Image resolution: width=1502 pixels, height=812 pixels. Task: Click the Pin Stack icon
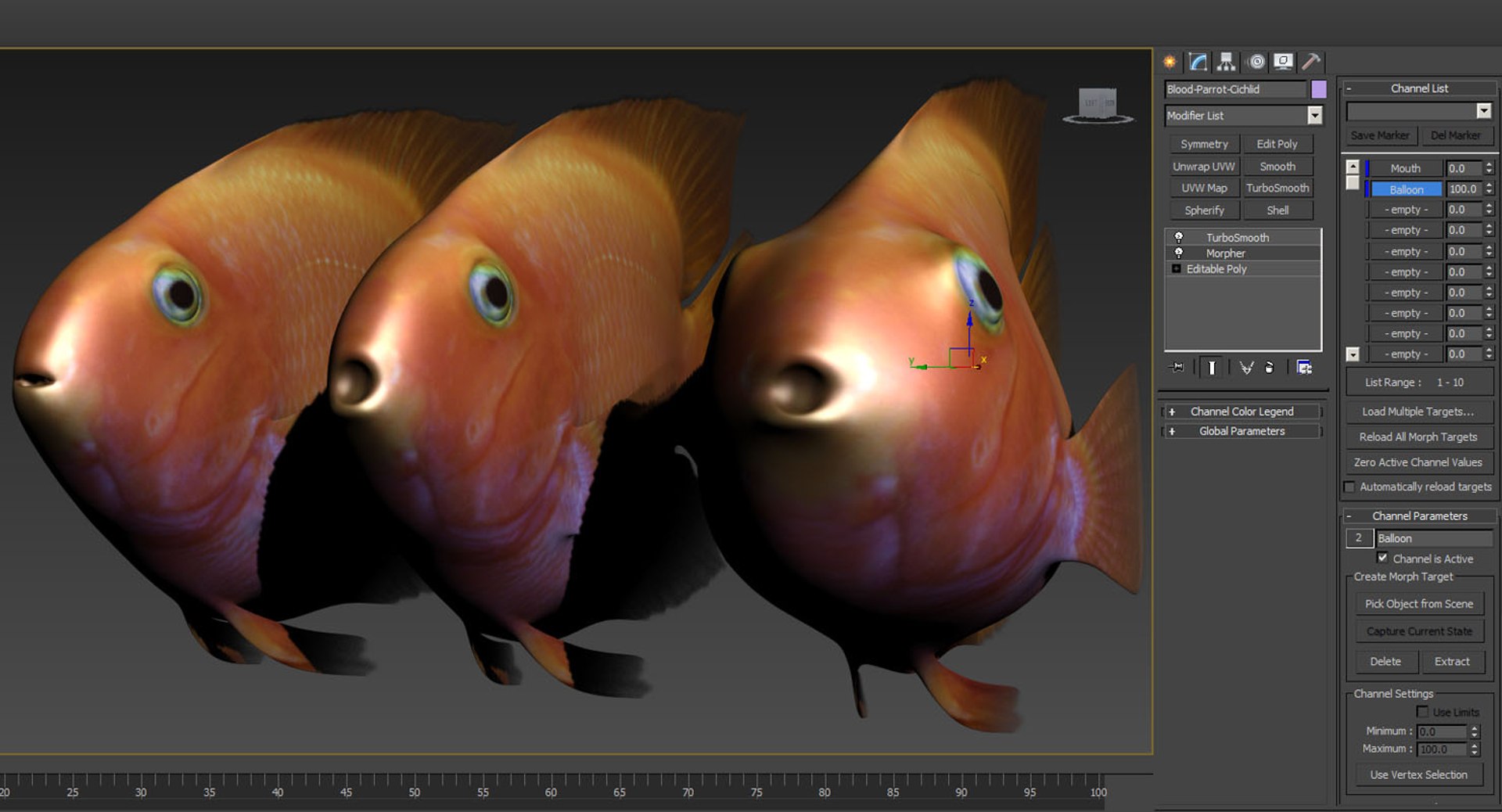1177,367
